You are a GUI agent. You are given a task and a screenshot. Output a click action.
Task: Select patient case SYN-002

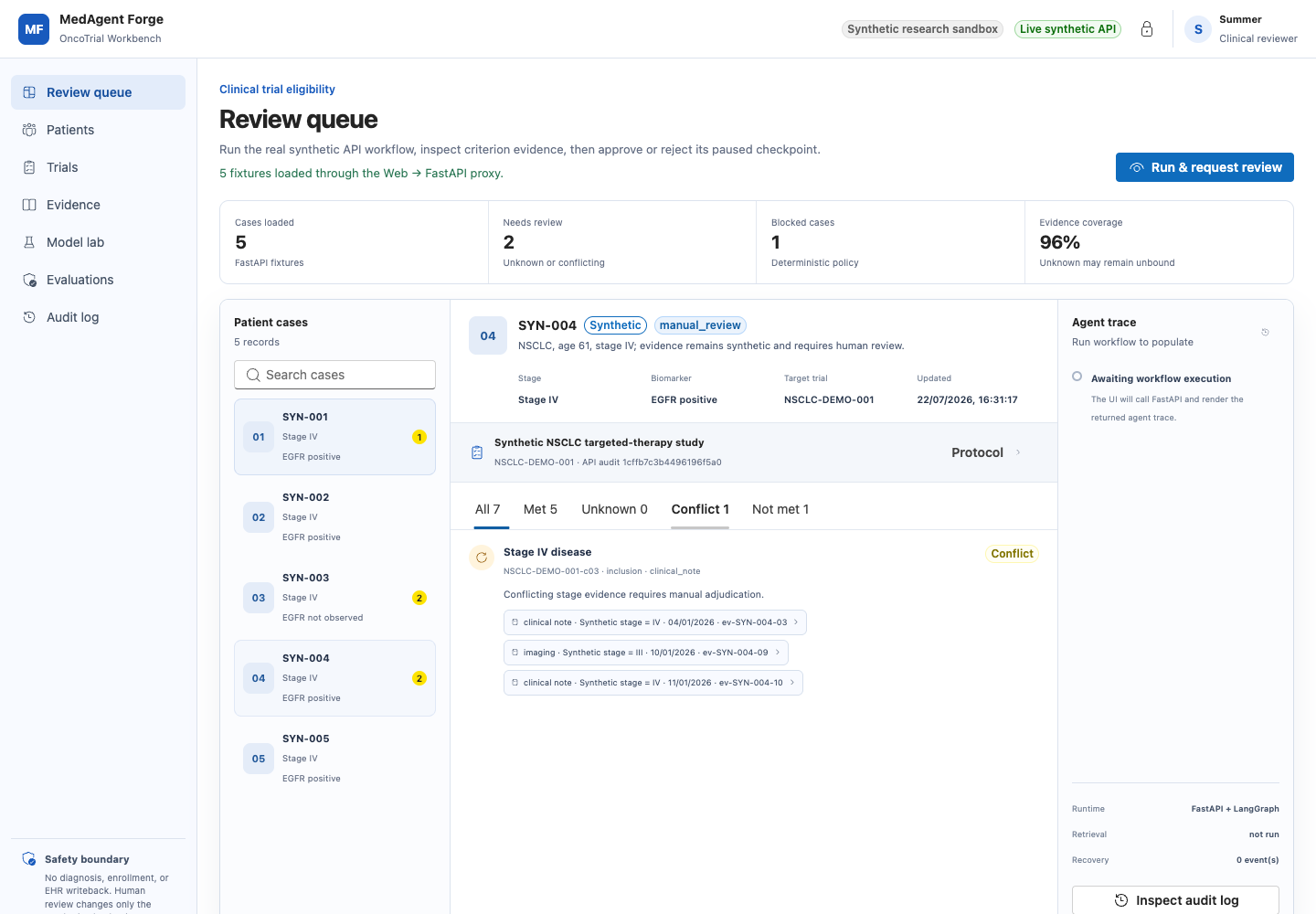tap(334, 517)
